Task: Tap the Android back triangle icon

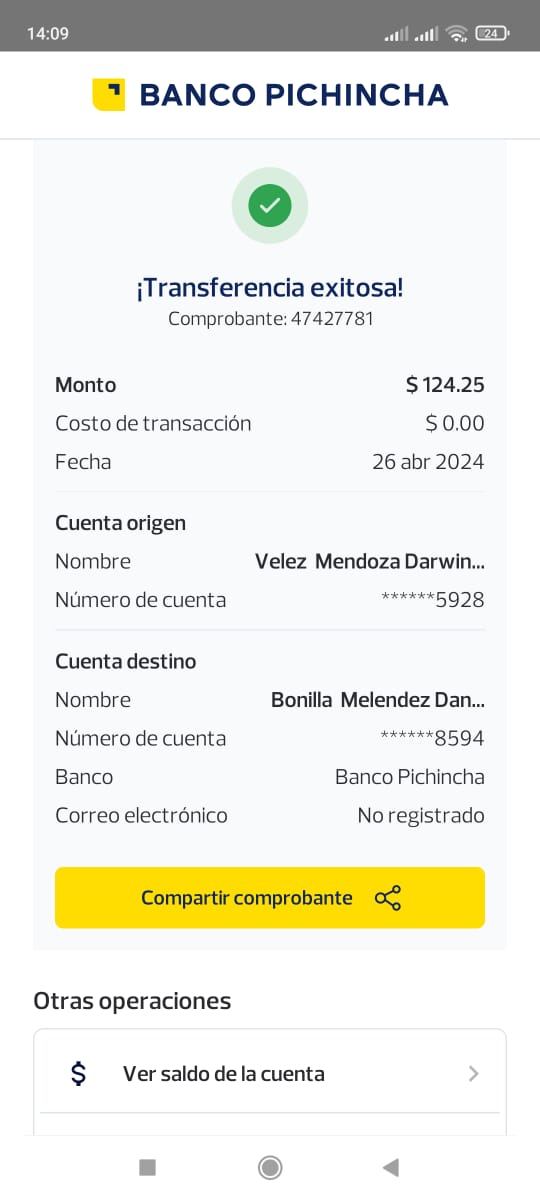Action: 391,1167
